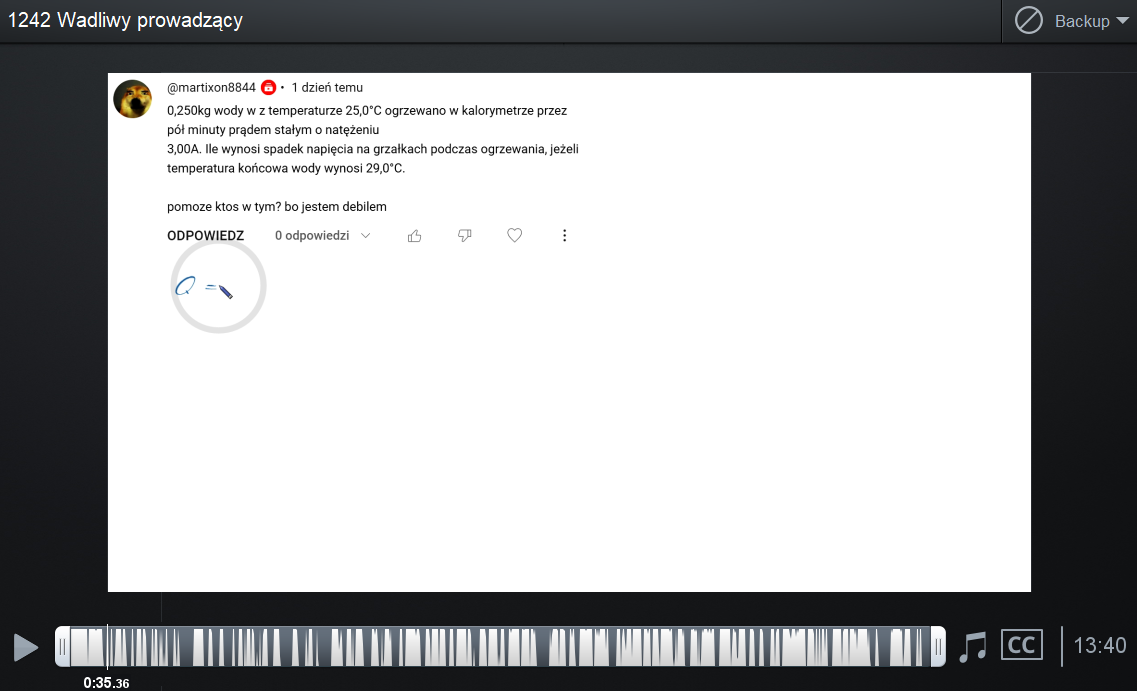Open the three-dot comment options menu
This screenshot has width=1137, height=691.
(x=564, y=236)
